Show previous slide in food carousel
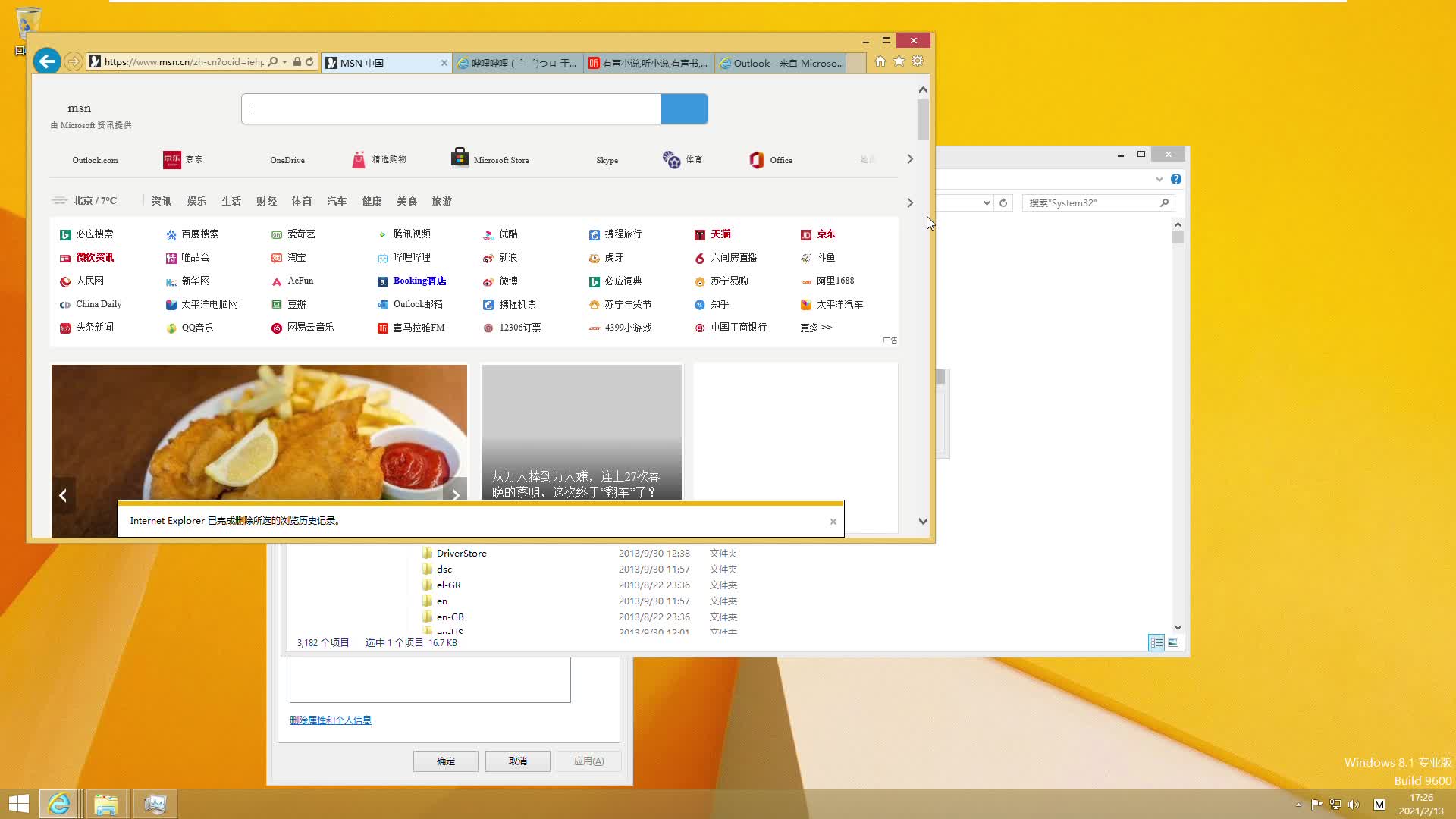This screenshot has height=819, width=1456. click(x=63, y=496)
